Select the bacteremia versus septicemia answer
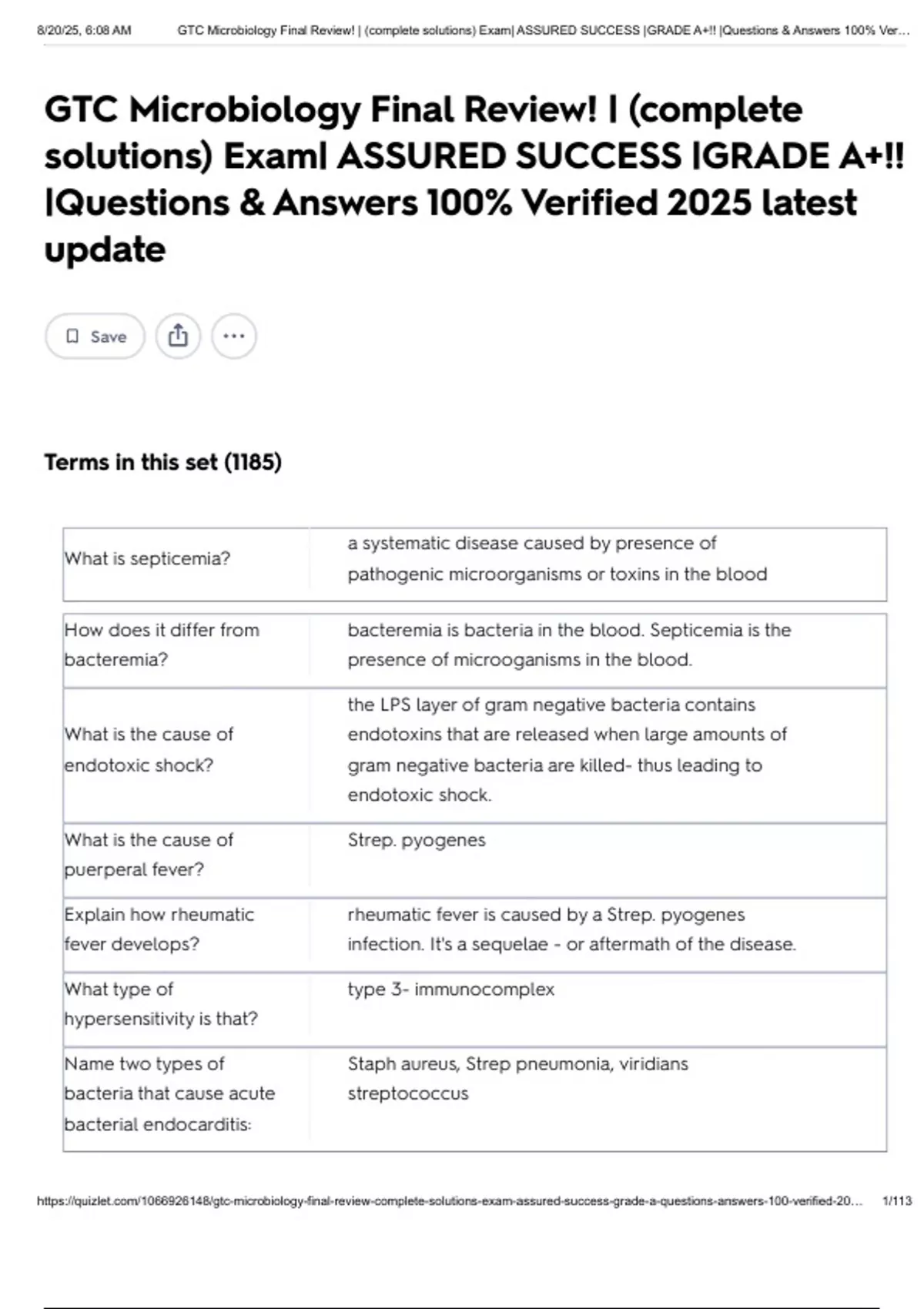924x1309 pixels. coord(569,644)
